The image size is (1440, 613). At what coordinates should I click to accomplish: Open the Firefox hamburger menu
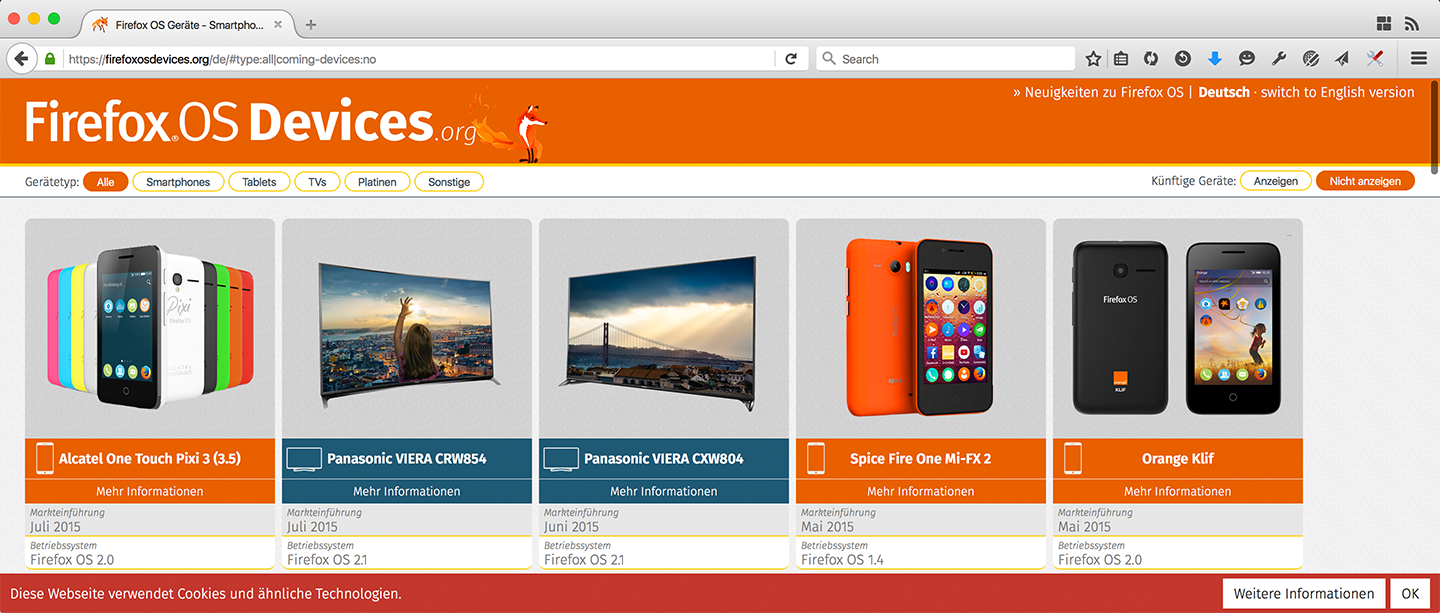tap(1418, 59)
